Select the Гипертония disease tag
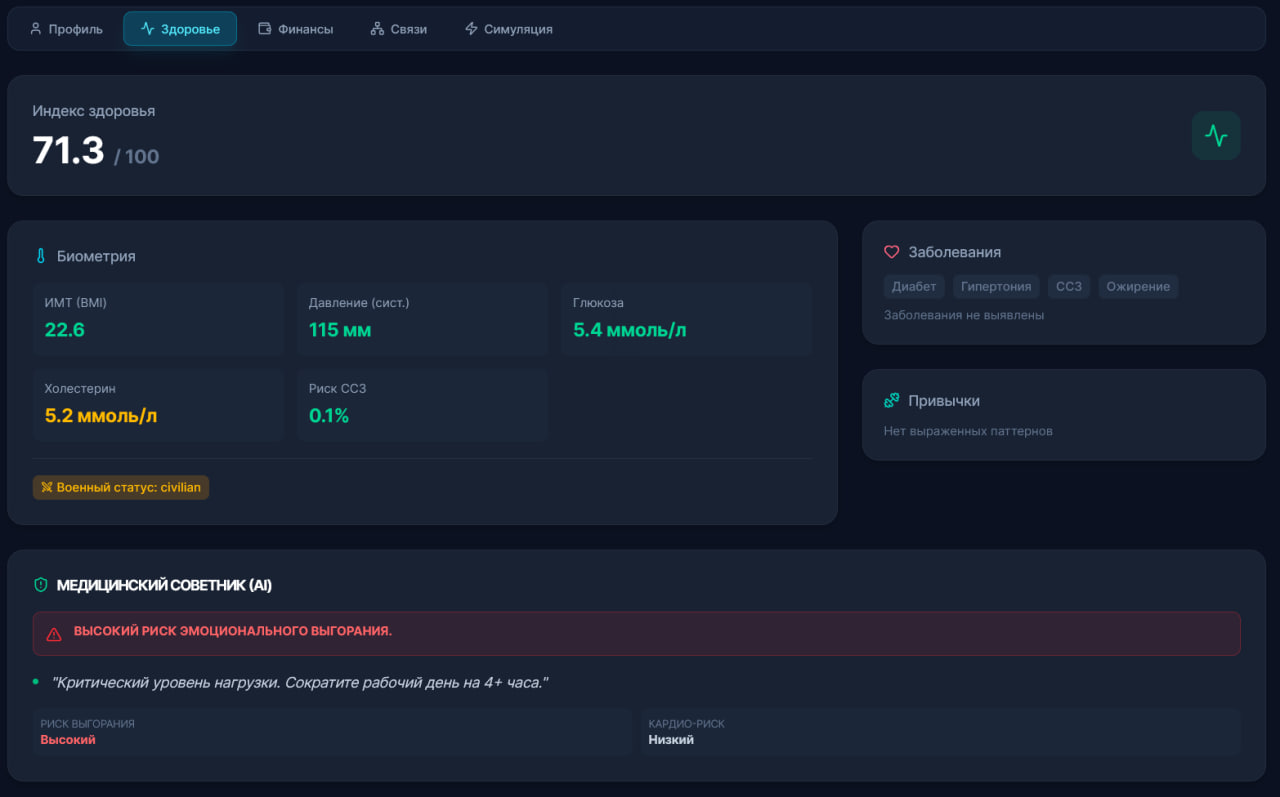1280x797 pixels. (x=996, y=287)
